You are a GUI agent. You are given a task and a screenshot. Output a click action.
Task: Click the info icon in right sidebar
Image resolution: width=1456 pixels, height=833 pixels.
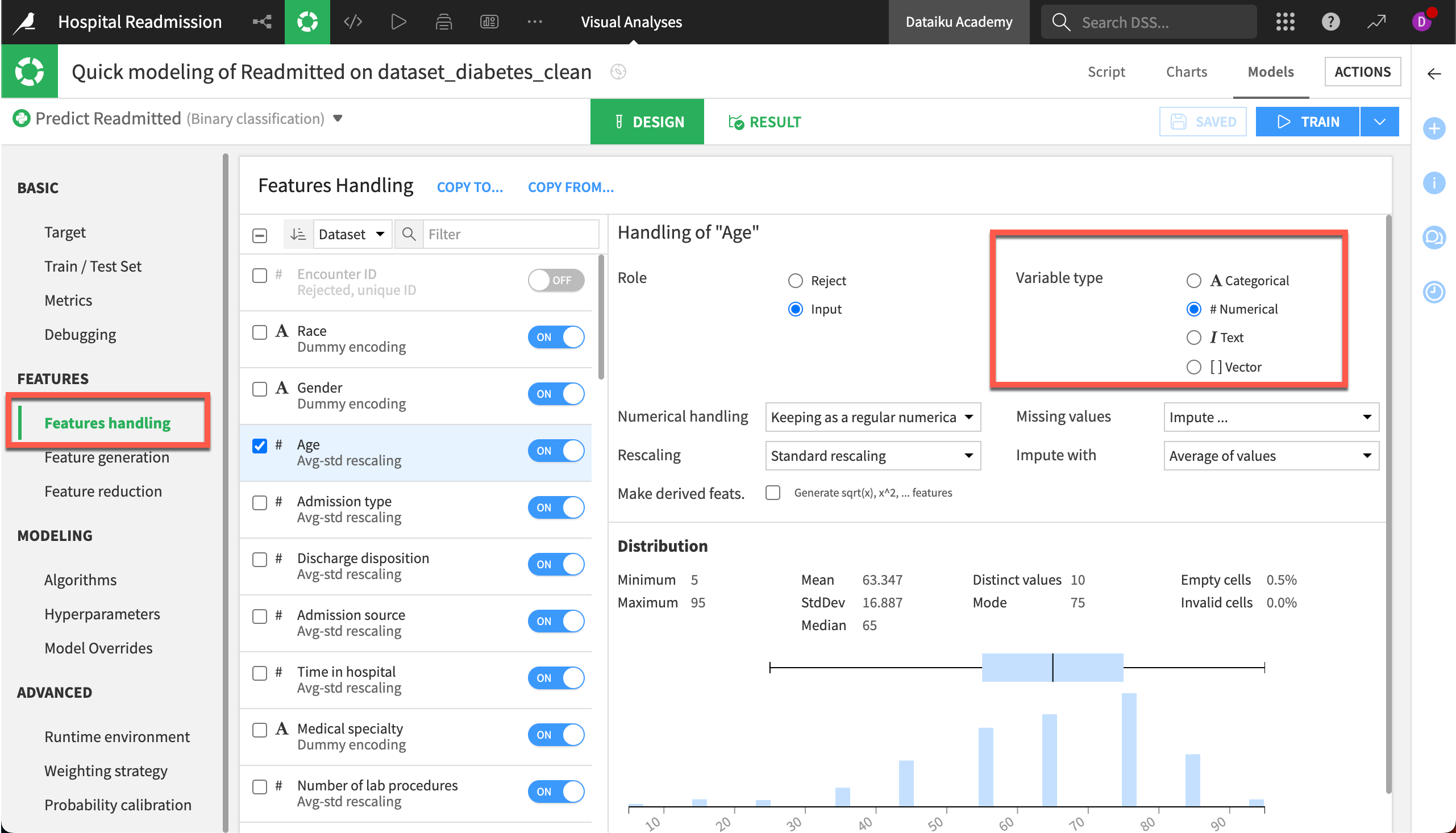(1434, 183)
